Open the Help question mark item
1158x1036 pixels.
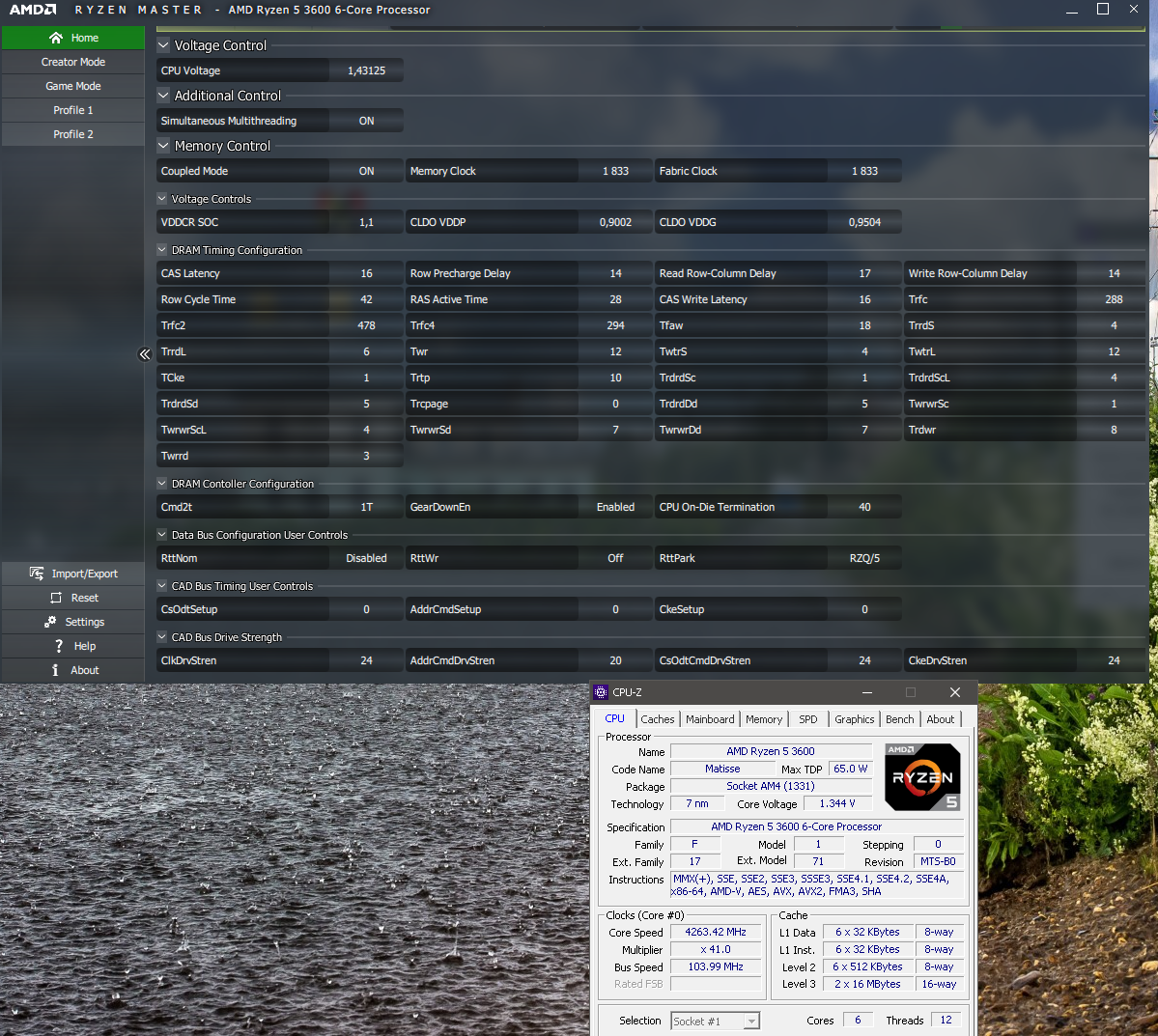click(59, 646)
